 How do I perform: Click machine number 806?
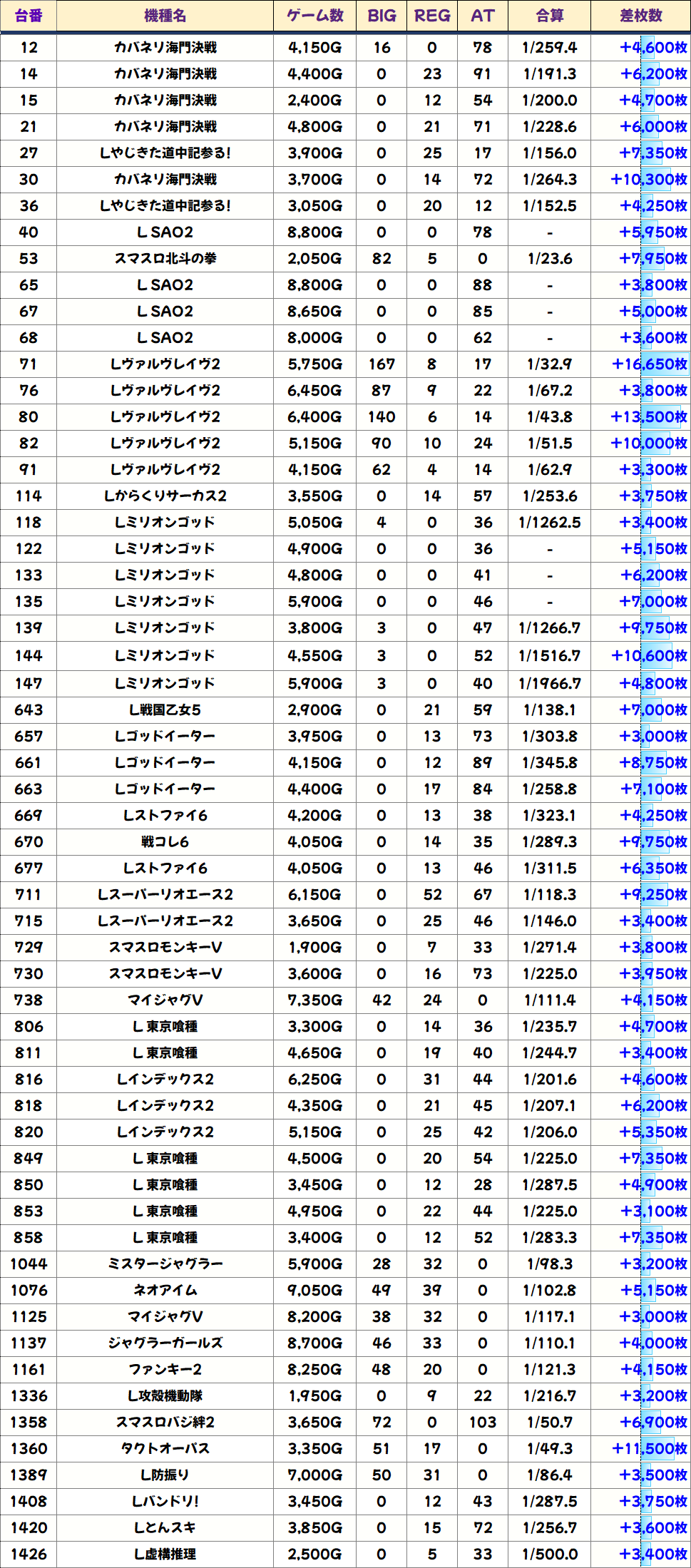(29, 1027)
